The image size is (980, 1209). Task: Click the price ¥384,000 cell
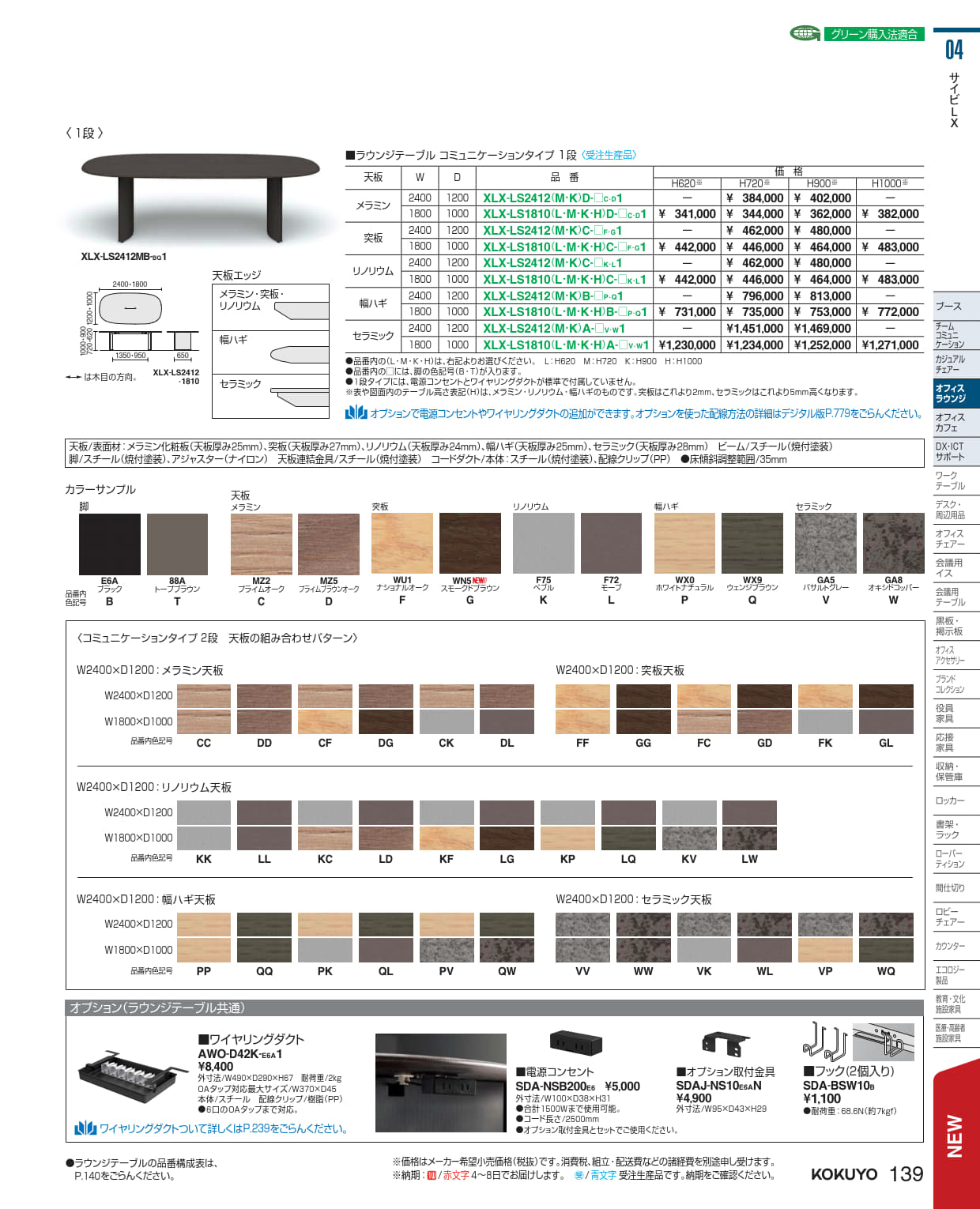(755, 198)
